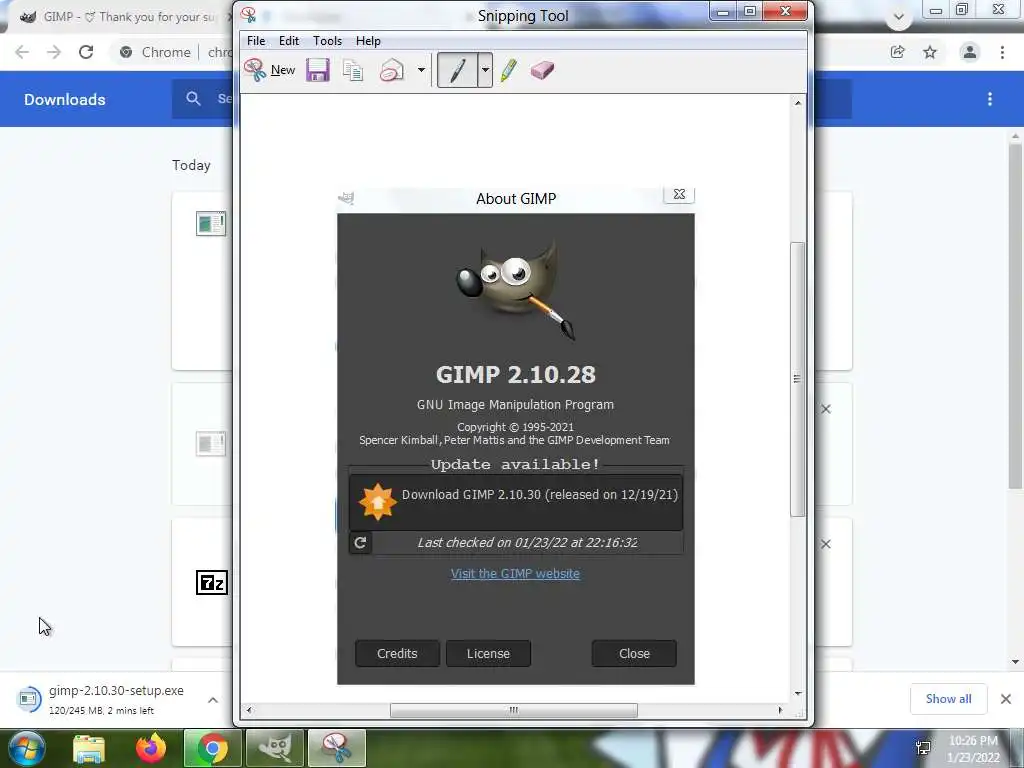Click the Credits button in About GIMP
The height and width of the screenshot is (768, 1024).
click(x=397, y=653)
